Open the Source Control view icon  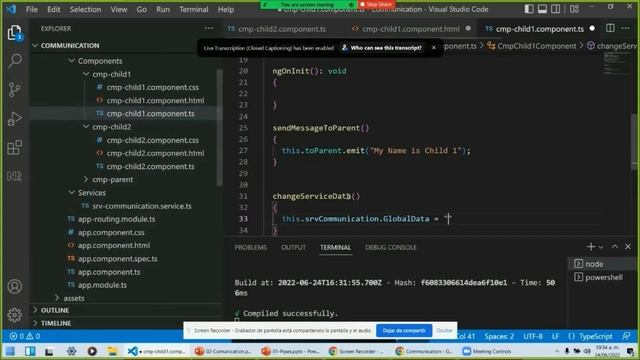click(x=15, y=89)
